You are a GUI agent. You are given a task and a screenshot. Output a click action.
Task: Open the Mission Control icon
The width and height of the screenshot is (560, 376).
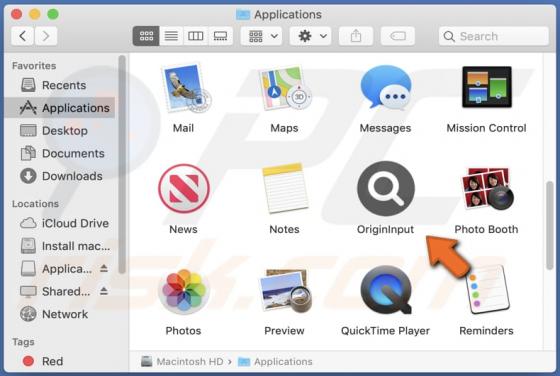click(x=487, y=87)
